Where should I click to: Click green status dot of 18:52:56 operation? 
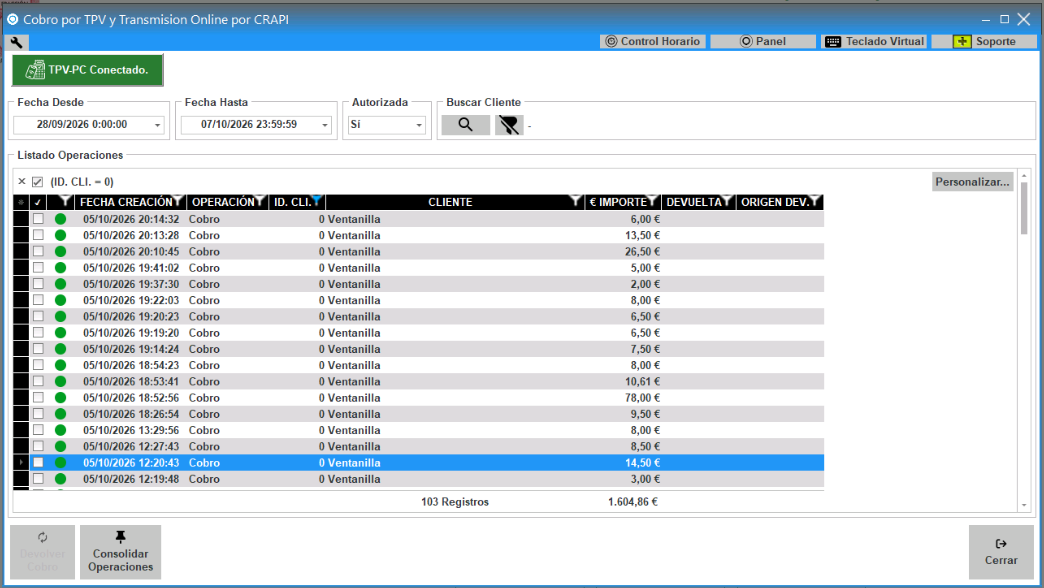[x=61, y=398]
